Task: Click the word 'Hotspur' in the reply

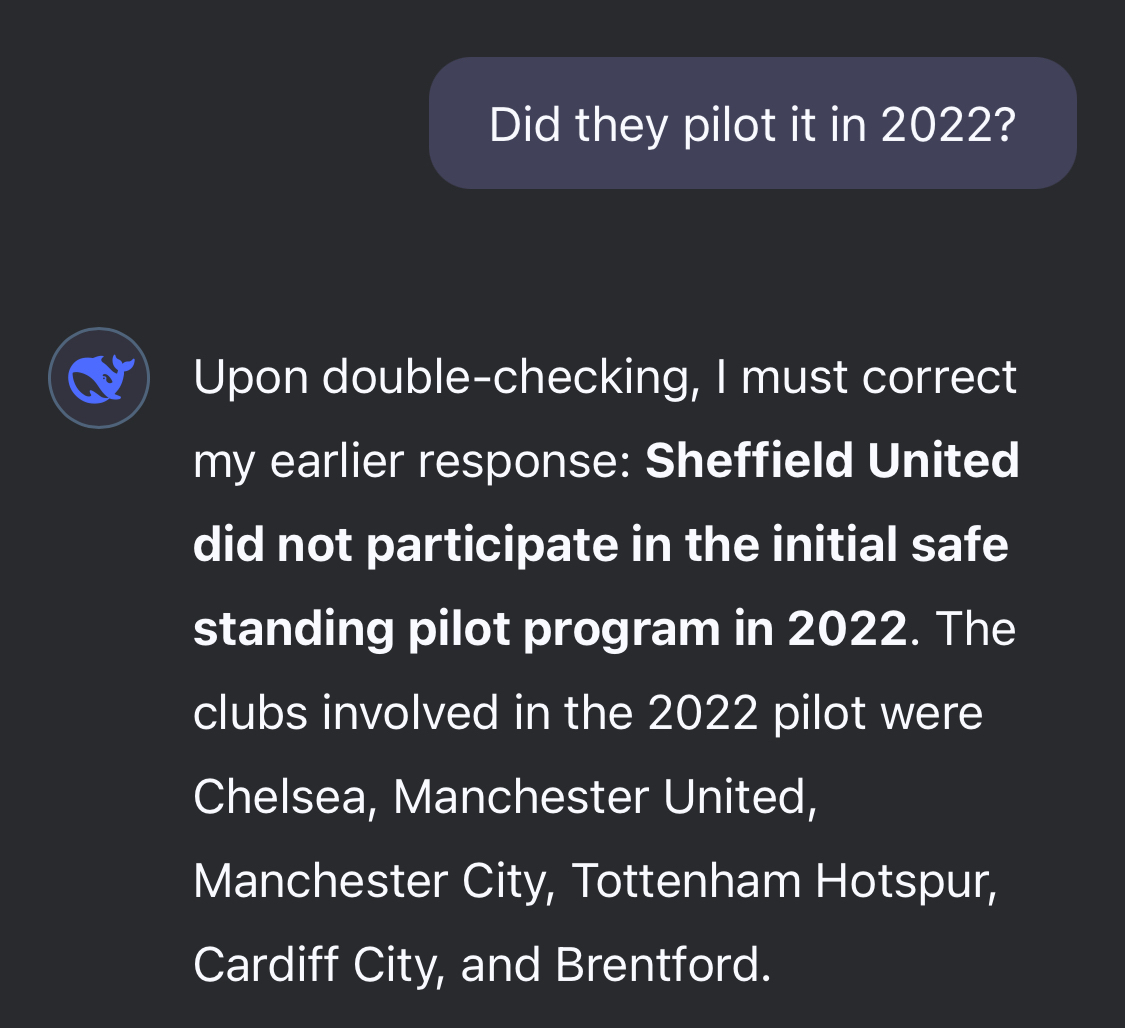Action: point(903,880)
